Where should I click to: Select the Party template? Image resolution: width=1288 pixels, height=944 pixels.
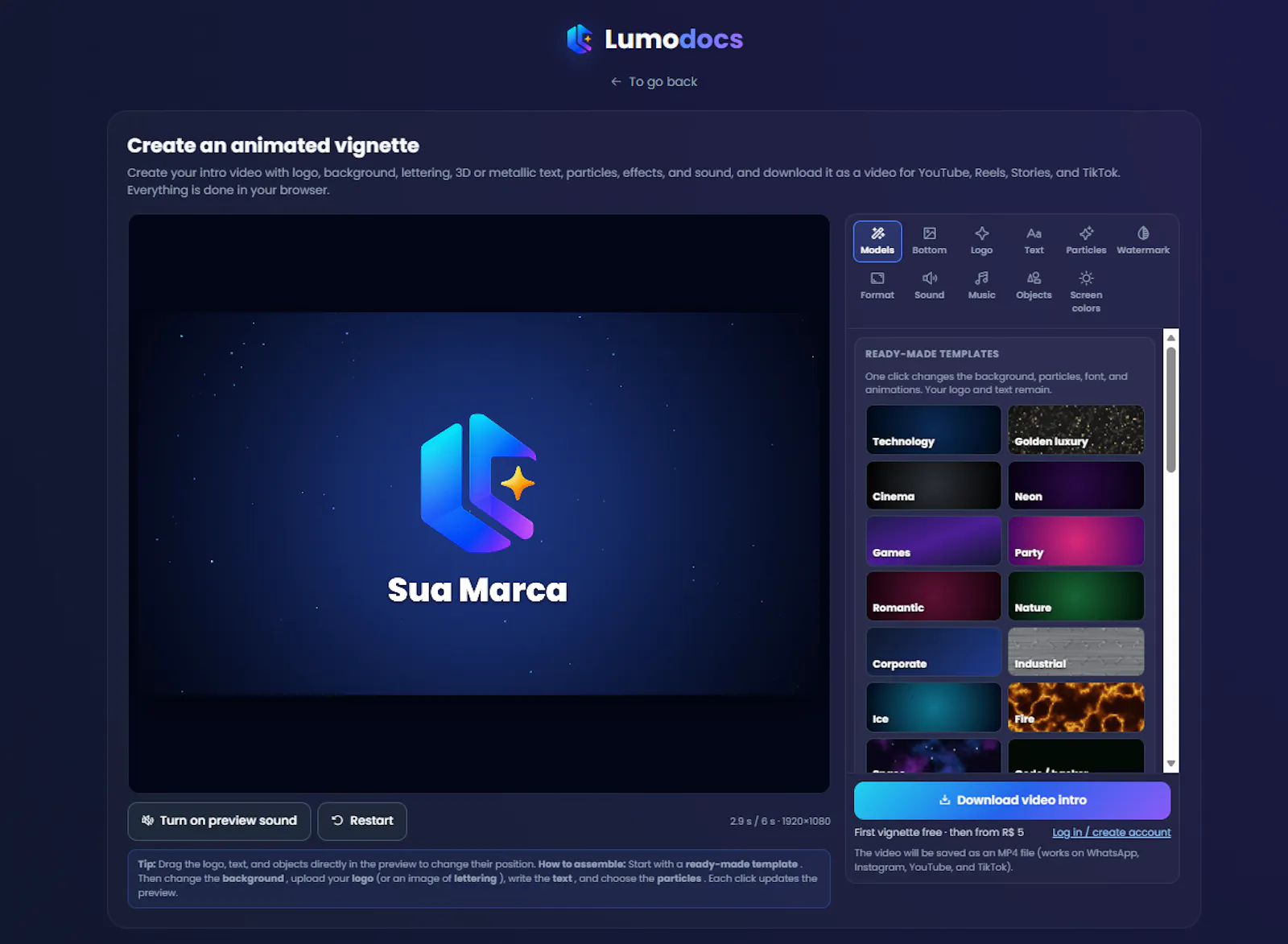pos(1076,541)
